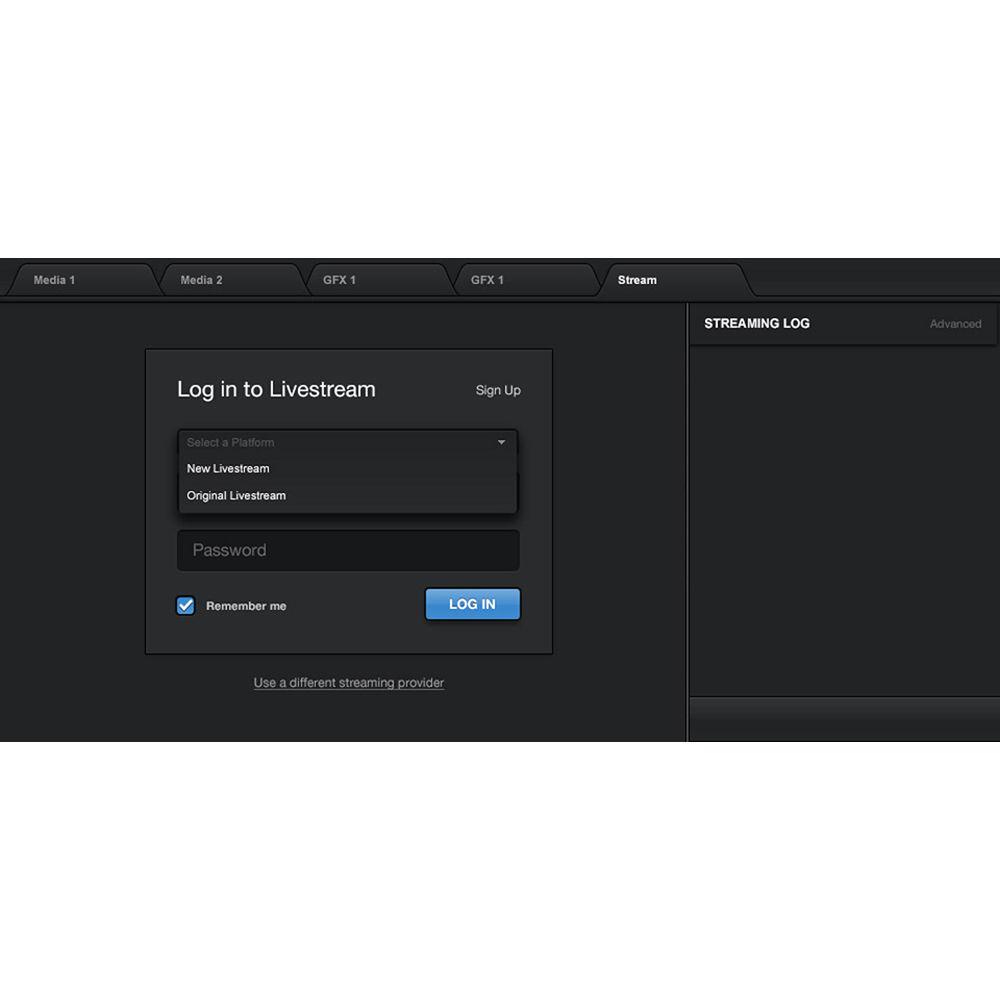Click the caret icon on the platform selector

501,442
